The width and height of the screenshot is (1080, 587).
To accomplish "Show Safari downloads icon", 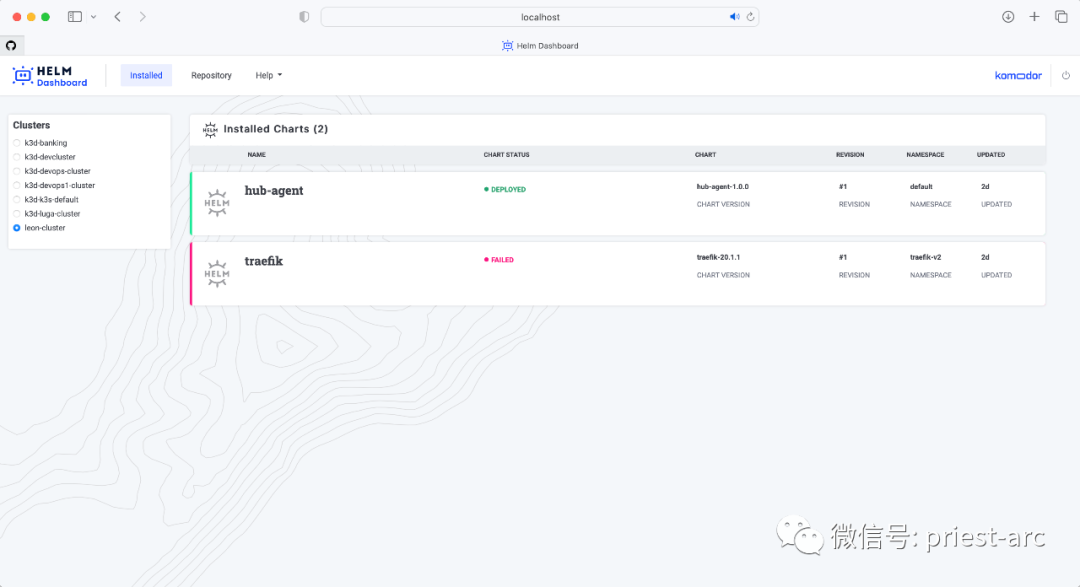I will pyautogui.click(x=1008, y=17).
